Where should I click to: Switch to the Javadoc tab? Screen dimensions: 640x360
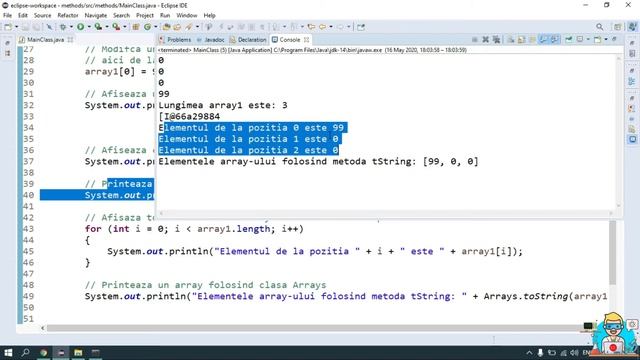click(x=211, y=40)
